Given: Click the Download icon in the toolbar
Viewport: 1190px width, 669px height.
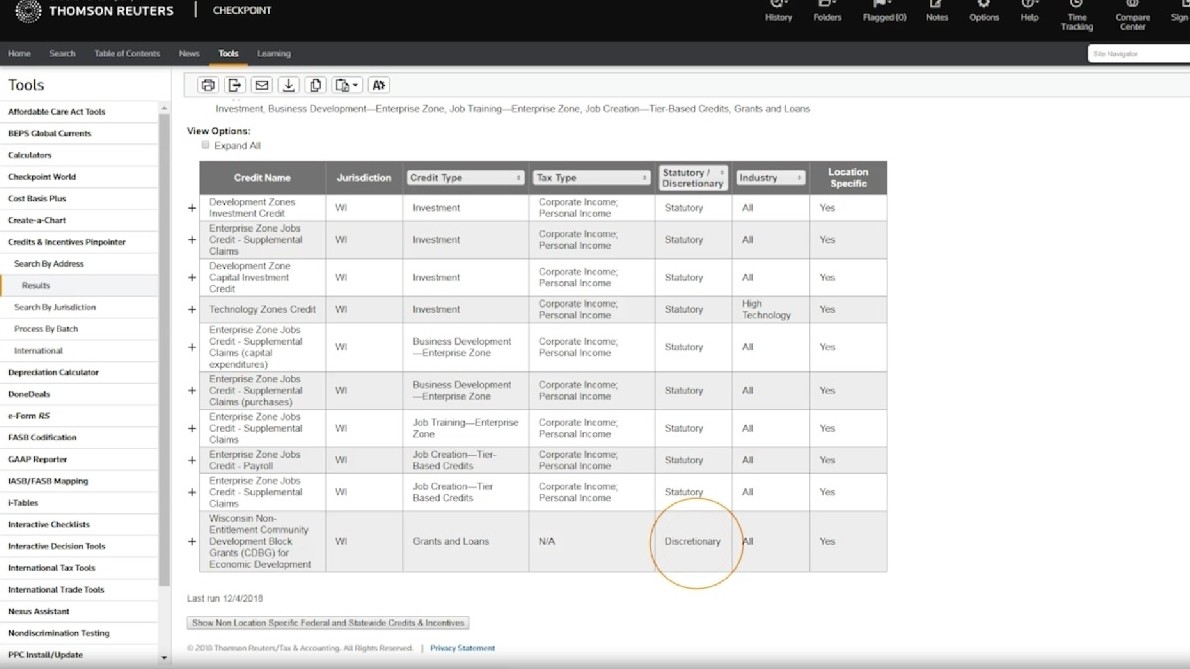Looking at the screenshot, I should pos(289,86).
